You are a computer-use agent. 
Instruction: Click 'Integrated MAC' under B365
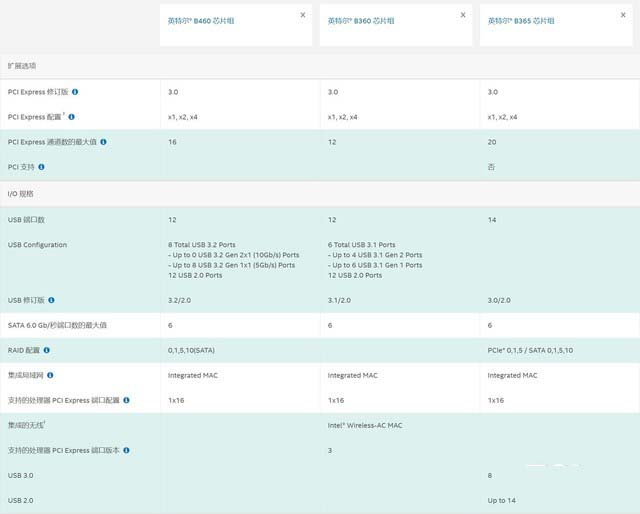(x=512, y=375)
